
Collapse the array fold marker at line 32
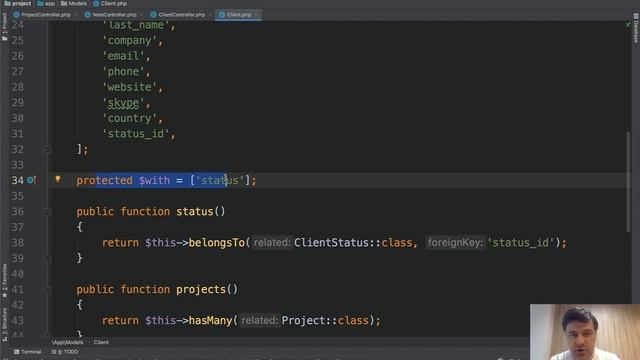click(47, 149)
